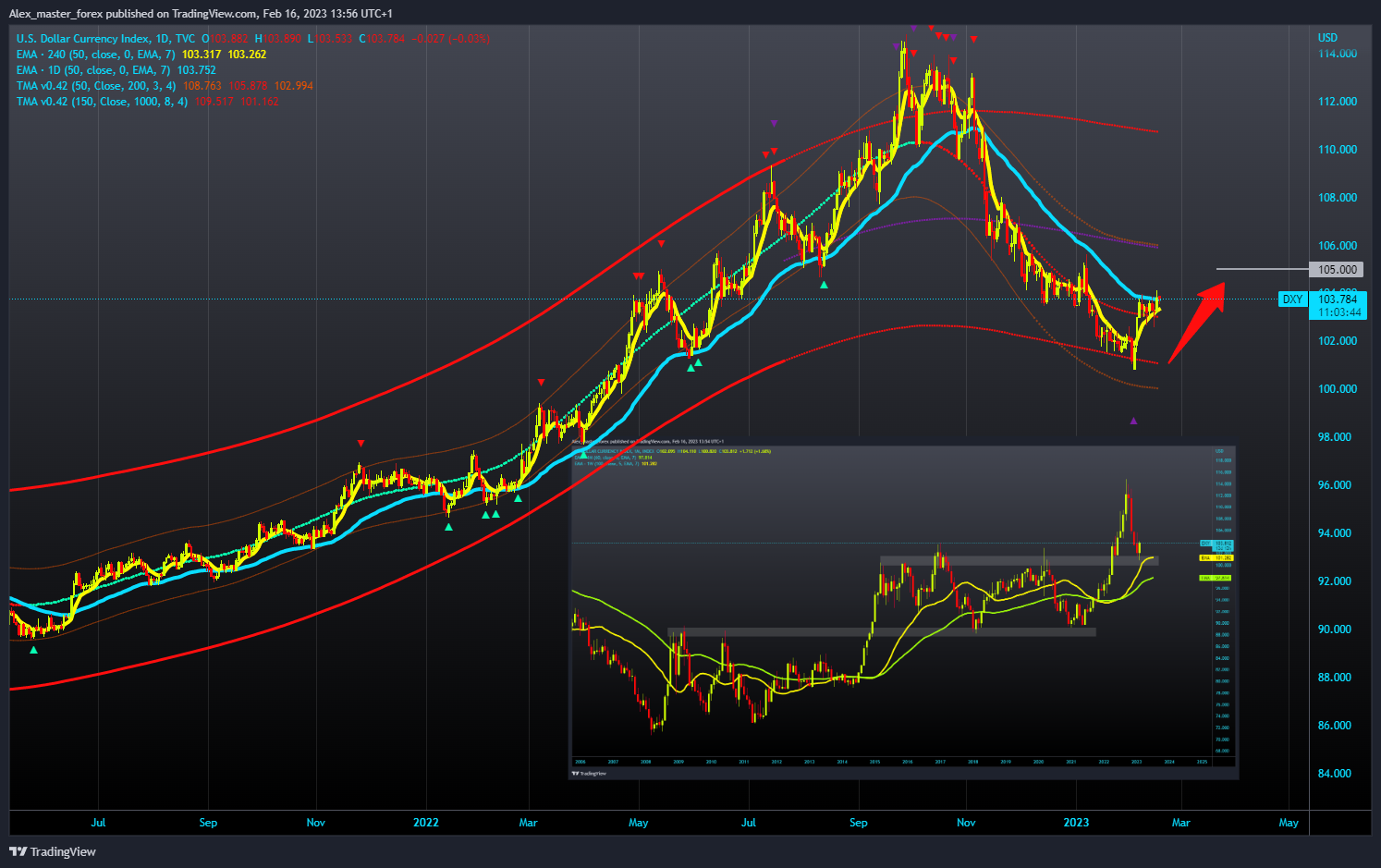Click the 108.000 price axis label
The height and width of the screenshot is (868, 1381).
[1338, 198]
